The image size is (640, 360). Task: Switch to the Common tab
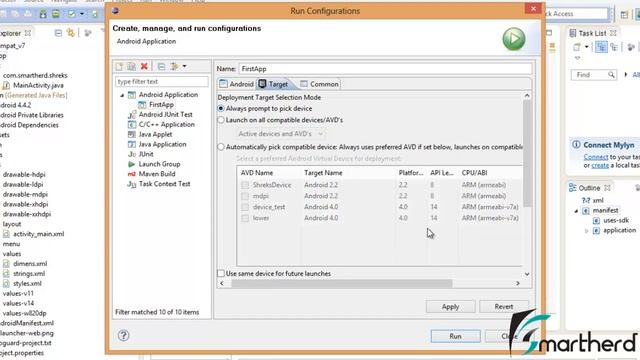coord(319,84)
